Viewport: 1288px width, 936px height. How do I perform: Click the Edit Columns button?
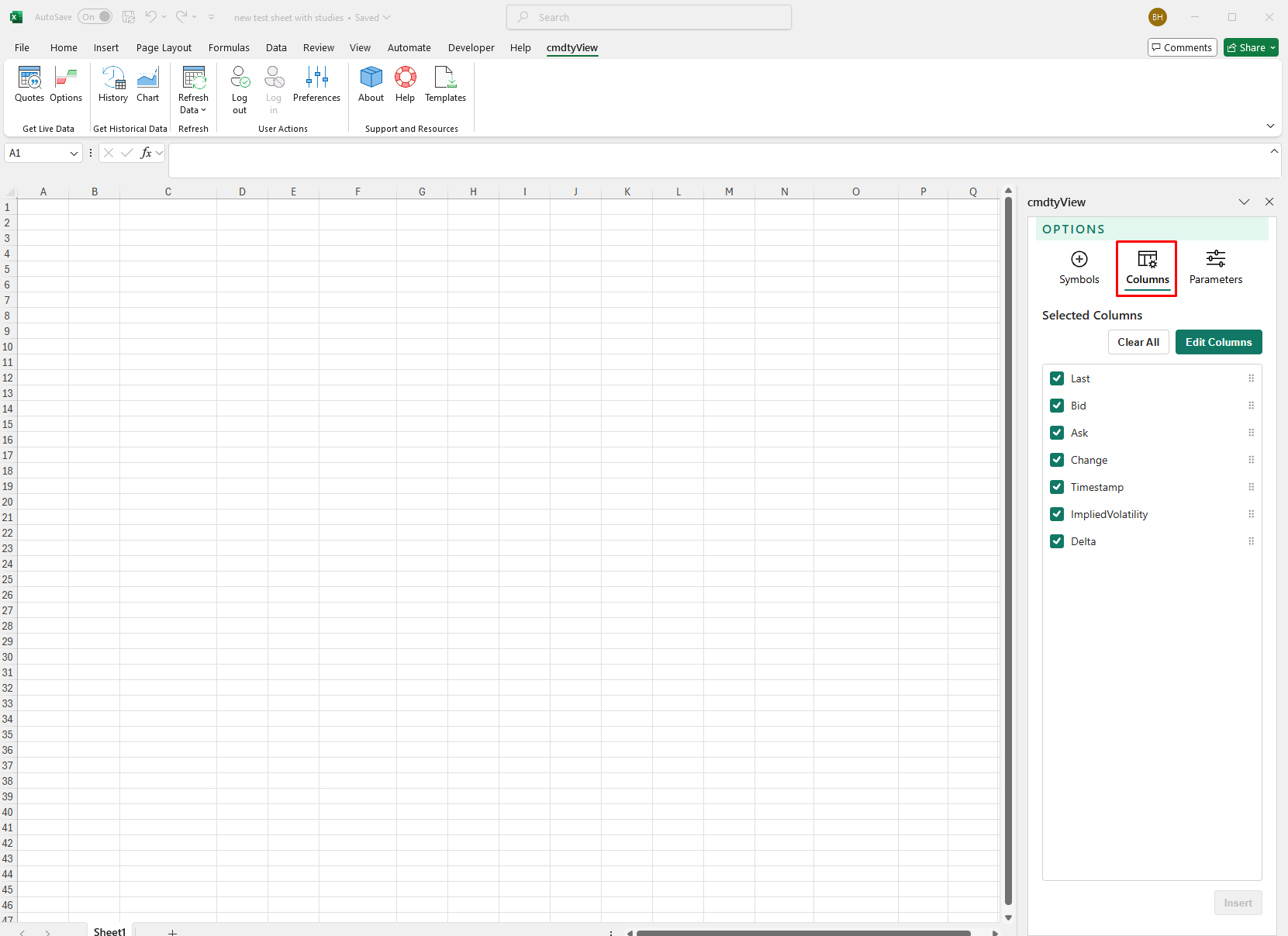click(x=1218, y=342)
